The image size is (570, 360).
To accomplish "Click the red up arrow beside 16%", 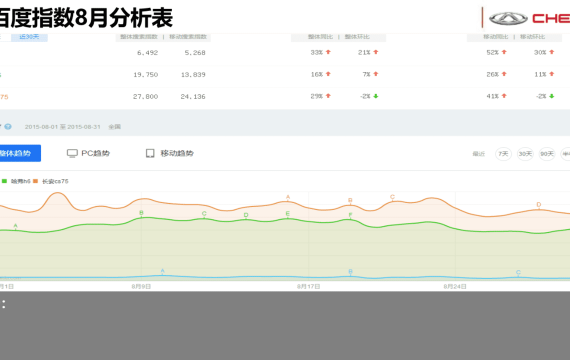I will pyautogui.click(x=328, y=74).
